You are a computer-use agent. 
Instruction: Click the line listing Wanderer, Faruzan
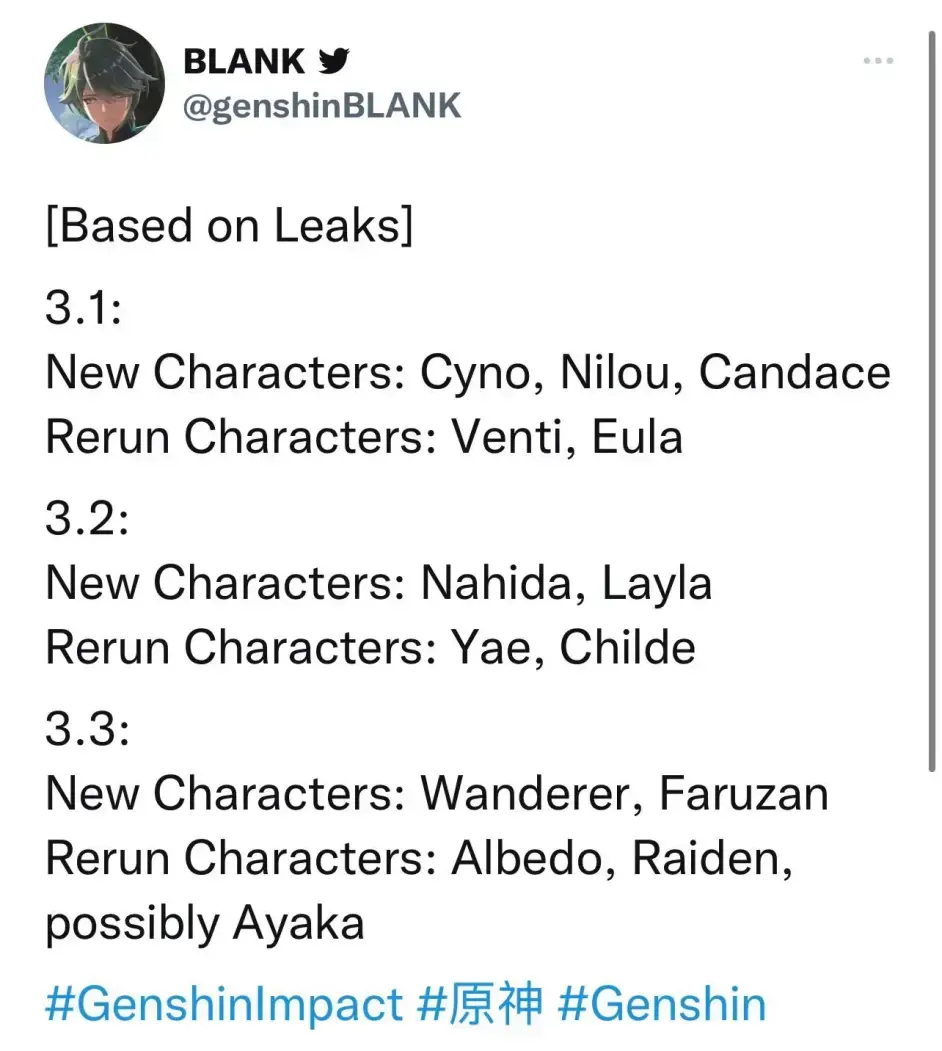pyautogui.click(x=437, y=794)
